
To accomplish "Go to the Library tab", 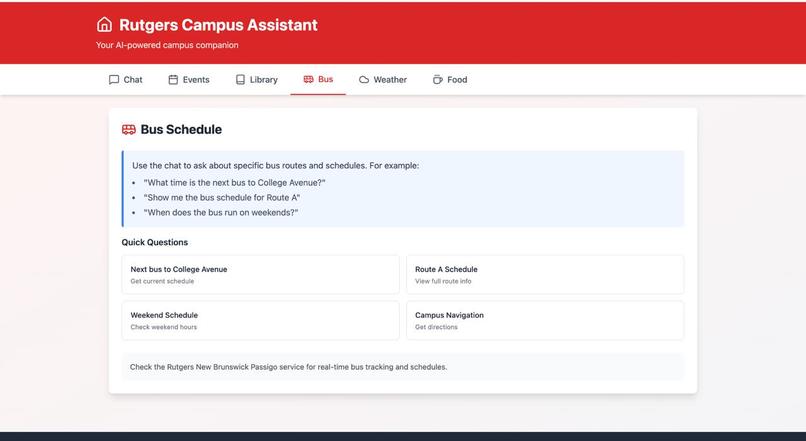I will (x=257, y=80).
